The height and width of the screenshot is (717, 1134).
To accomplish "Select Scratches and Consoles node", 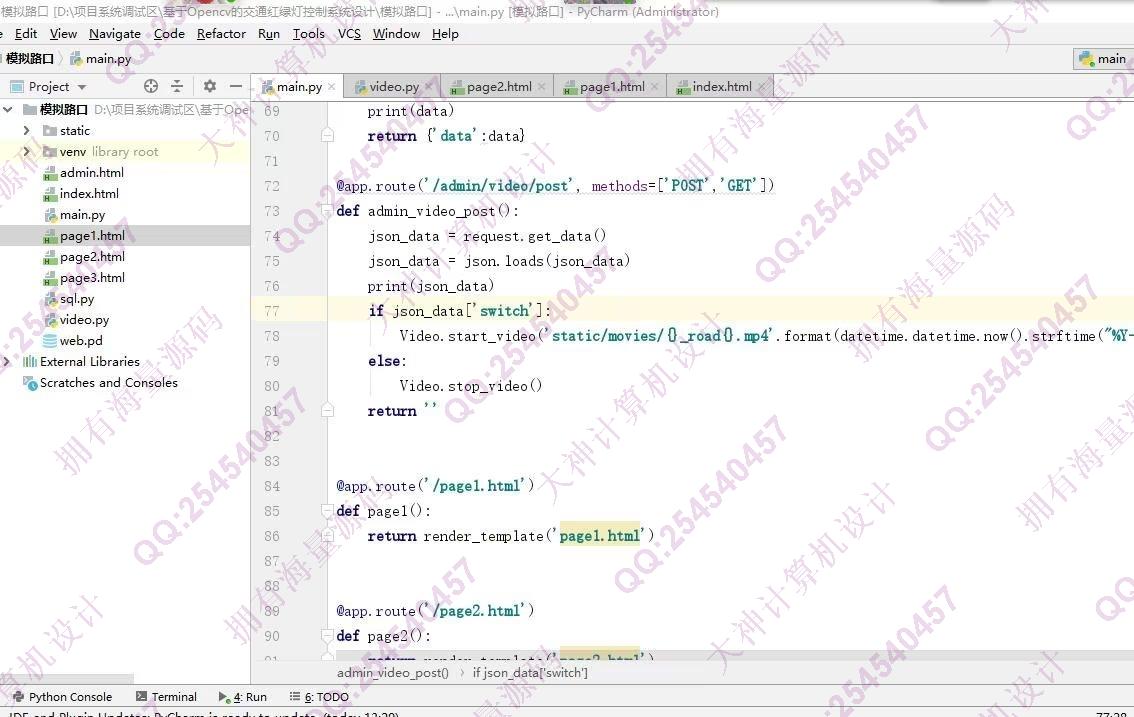I will click(108, 382).
